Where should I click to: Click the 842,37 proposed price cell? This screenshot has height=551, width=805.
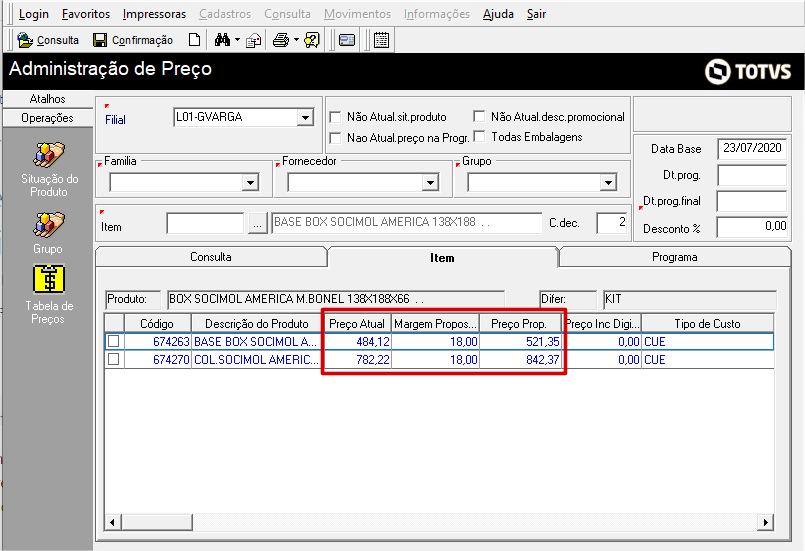click(x=520, y=359)
